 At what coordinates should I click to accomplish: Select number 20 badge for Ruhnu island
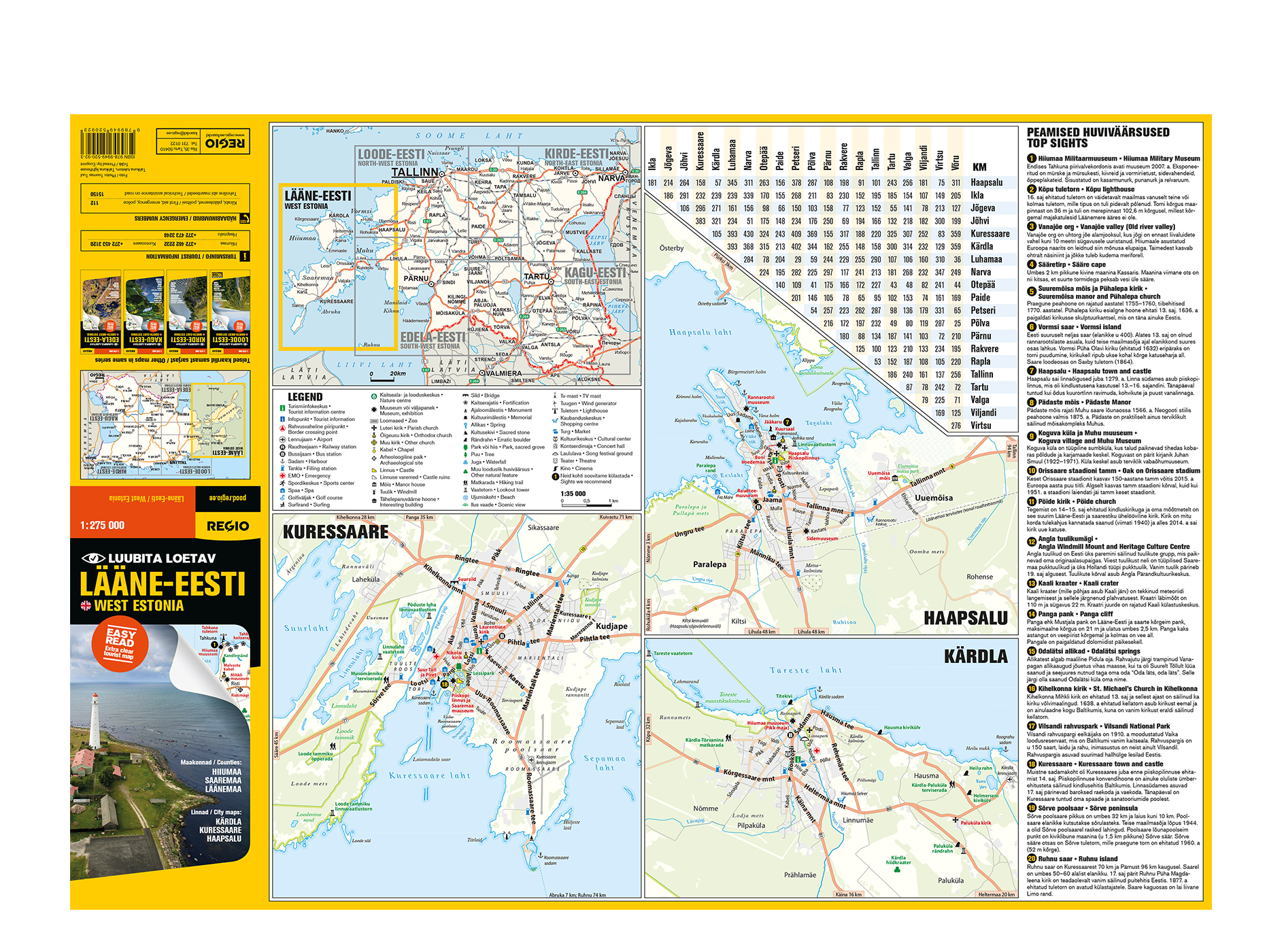pyautogui.click(x=1032, y=859)
